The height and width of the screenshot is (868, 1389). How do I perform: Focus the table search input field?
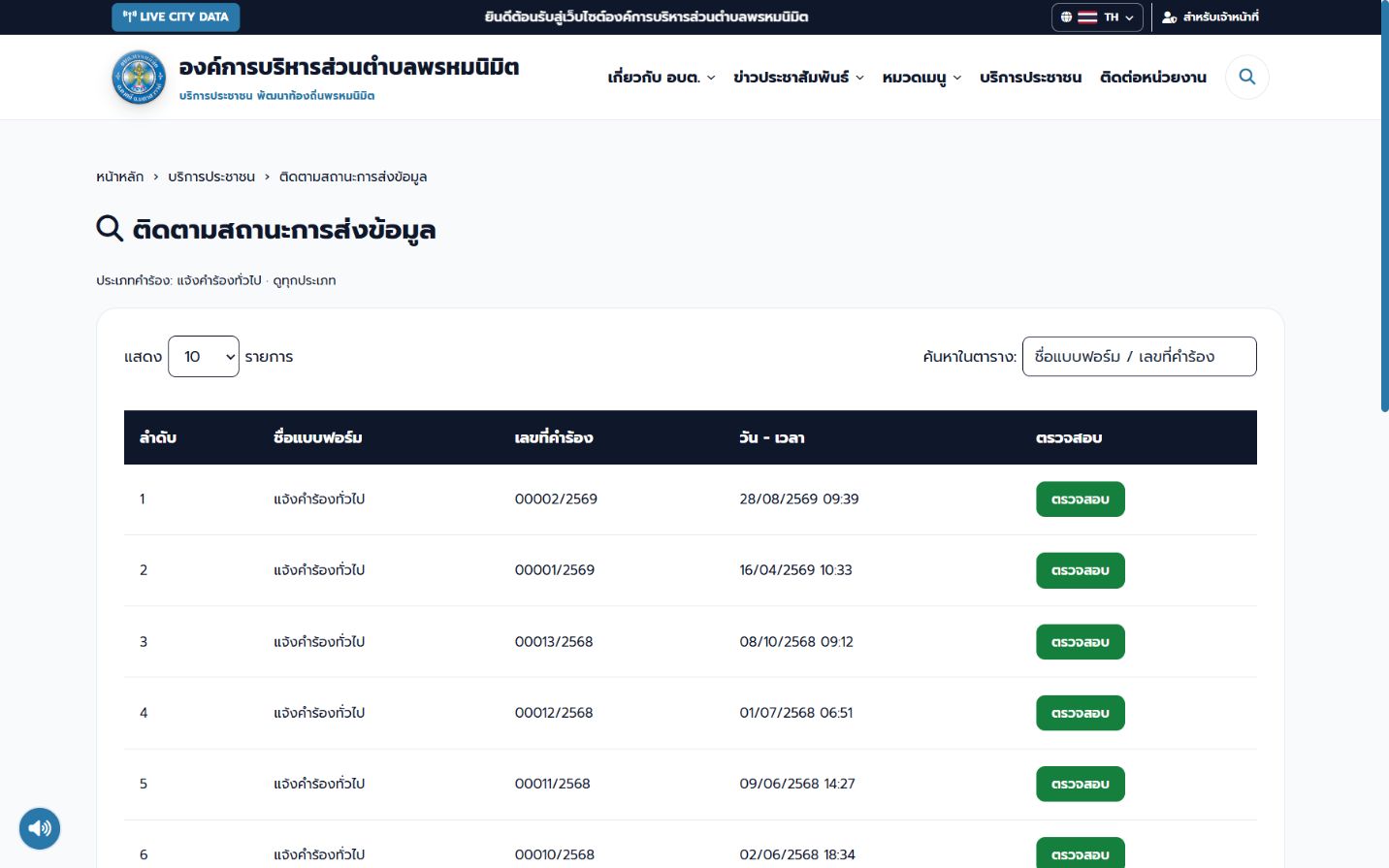(x=1140, y=357)
